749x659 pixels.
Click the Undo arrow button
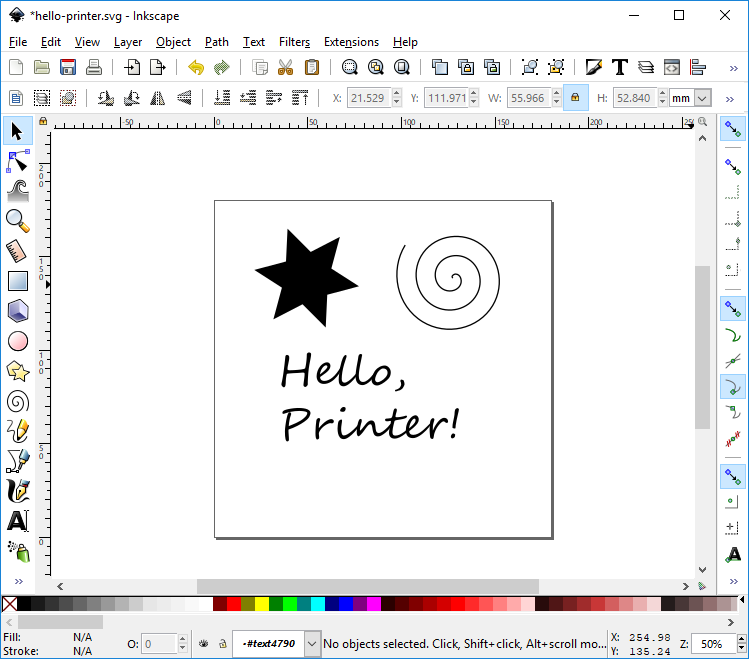tap(196, 67)
